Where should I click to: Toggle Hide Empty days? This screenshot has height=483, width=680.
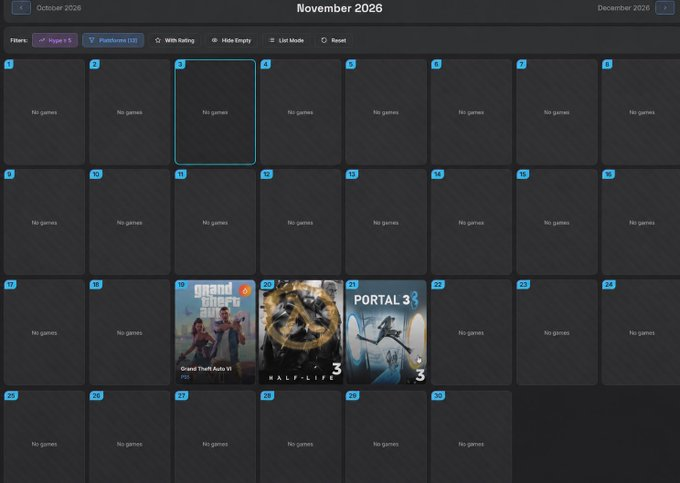pyautogui.click(x=232, y=40)
